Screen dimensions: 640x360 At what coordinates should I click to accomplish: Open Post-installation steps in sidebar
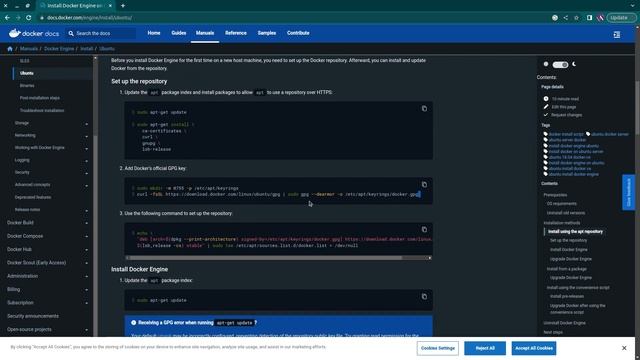tap(40, 98)
